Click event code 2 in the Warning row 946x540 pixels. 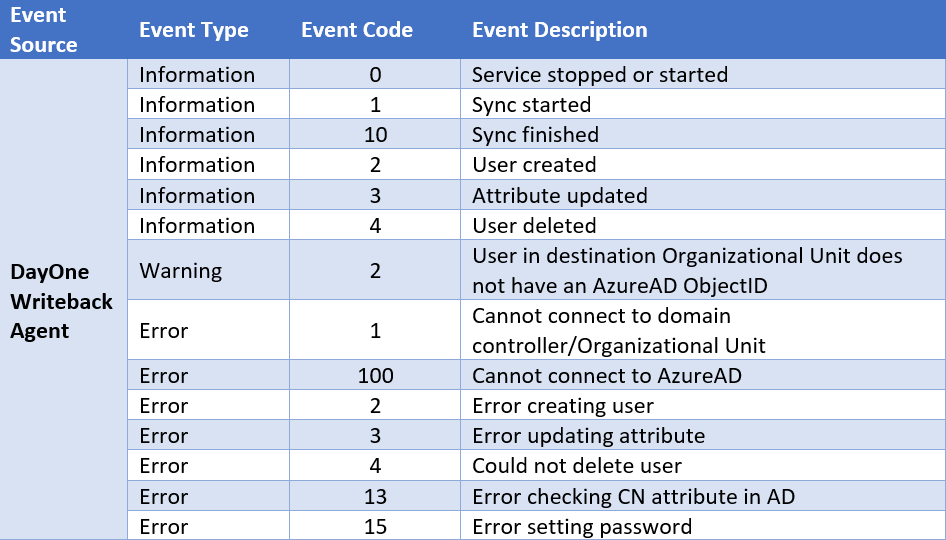coord(375,270)
